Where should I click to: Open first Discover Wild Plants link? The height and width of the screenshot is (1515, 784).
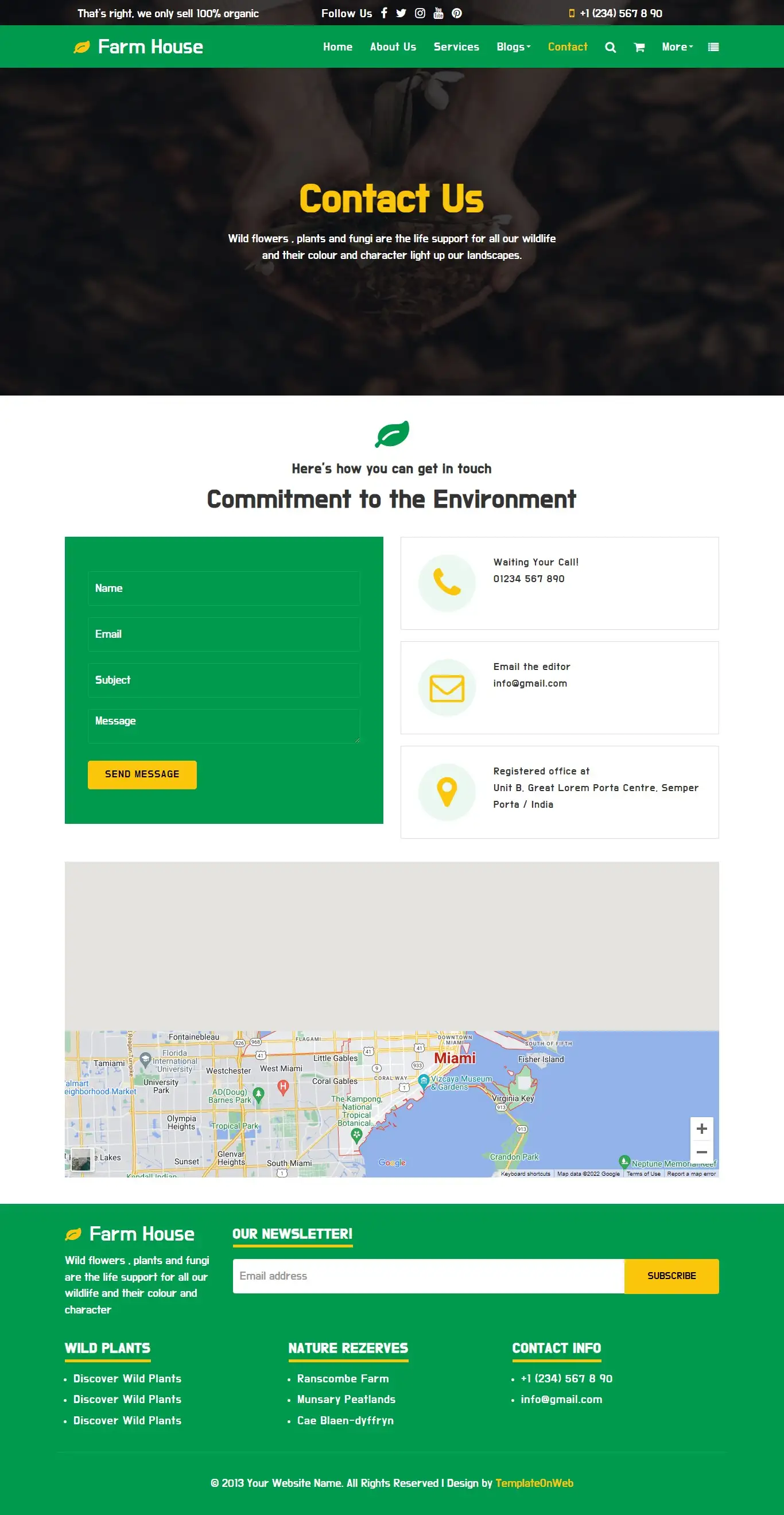(x=127, y=1378)
